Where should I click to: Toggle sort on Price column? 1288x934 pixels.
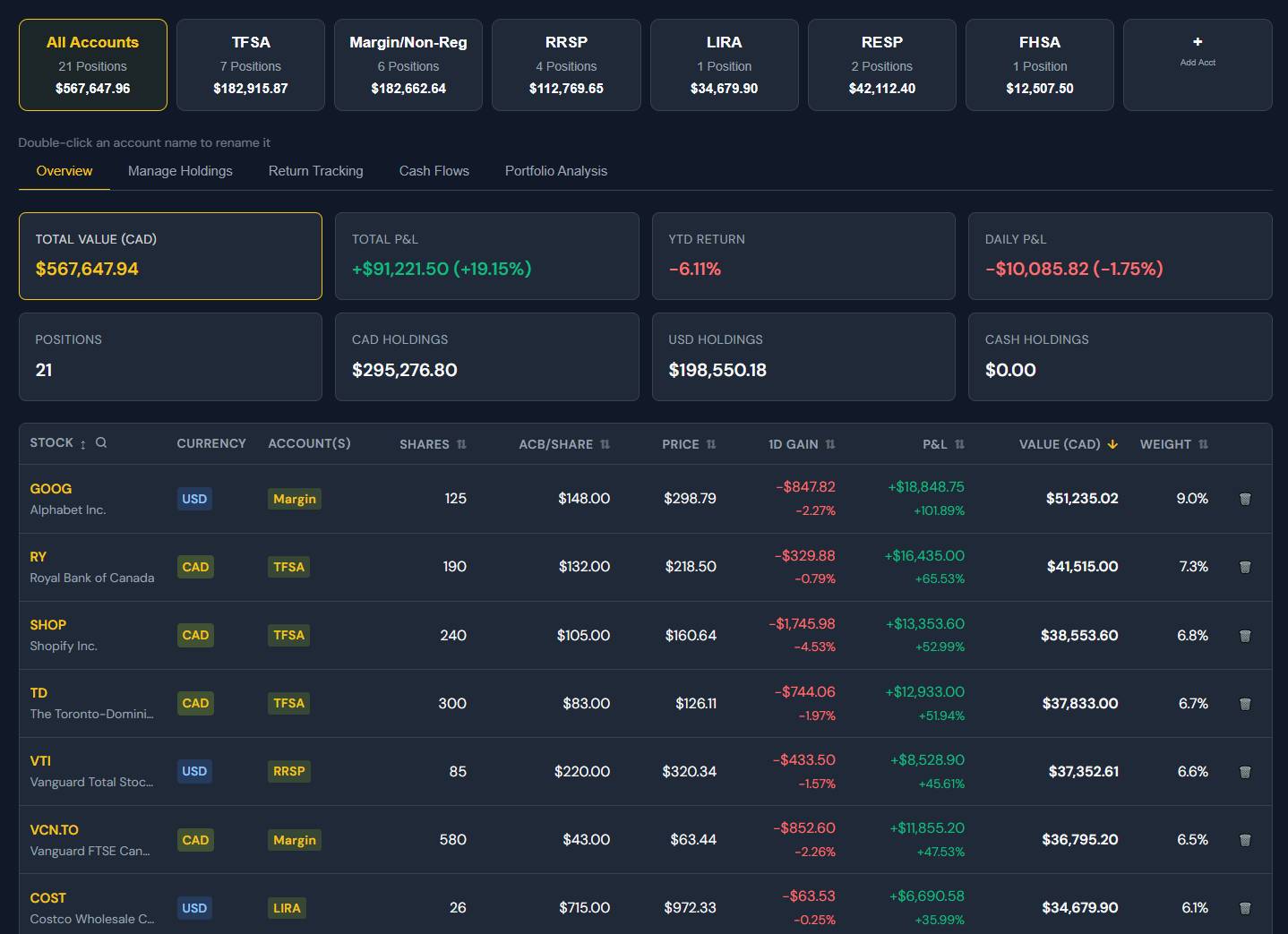(x=688, y=444)
